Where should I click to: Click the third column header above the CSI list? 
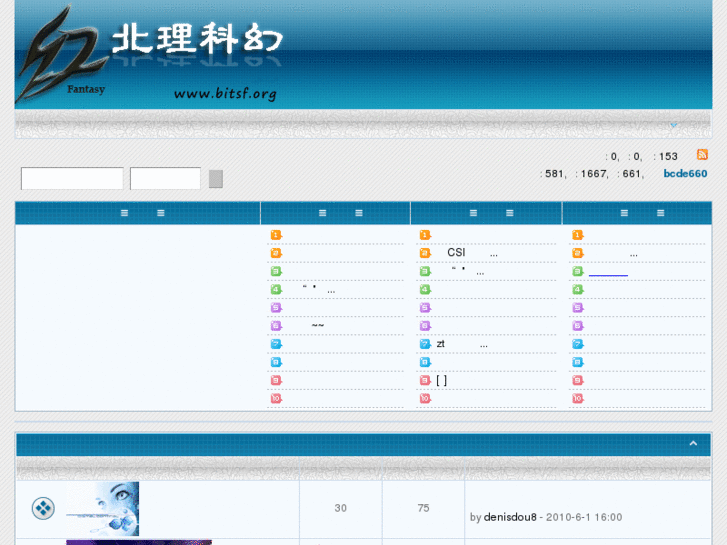click(486, 213)
